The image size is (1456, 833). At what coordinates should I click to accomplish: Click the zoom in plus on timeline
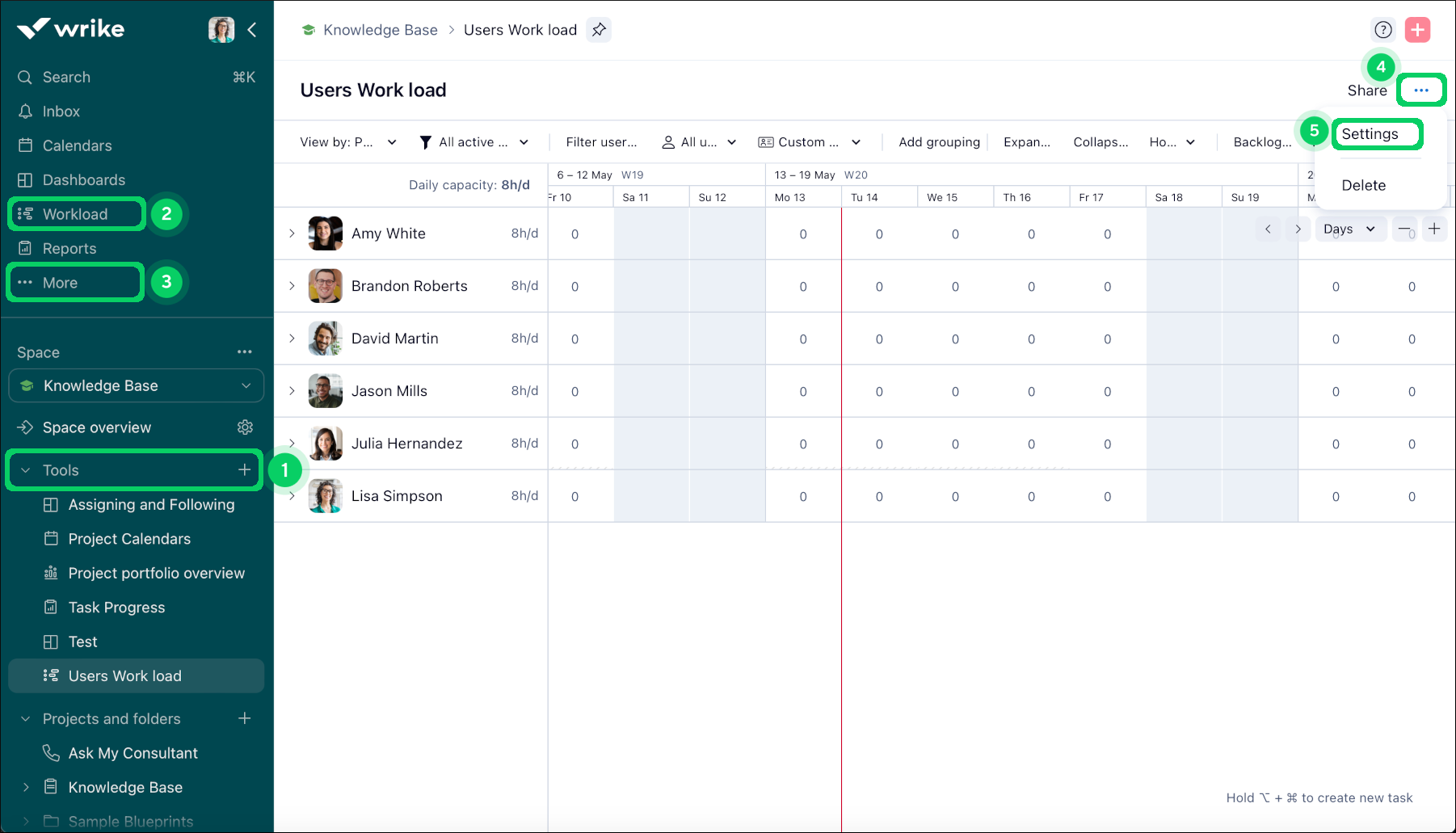pos(1434,229)
